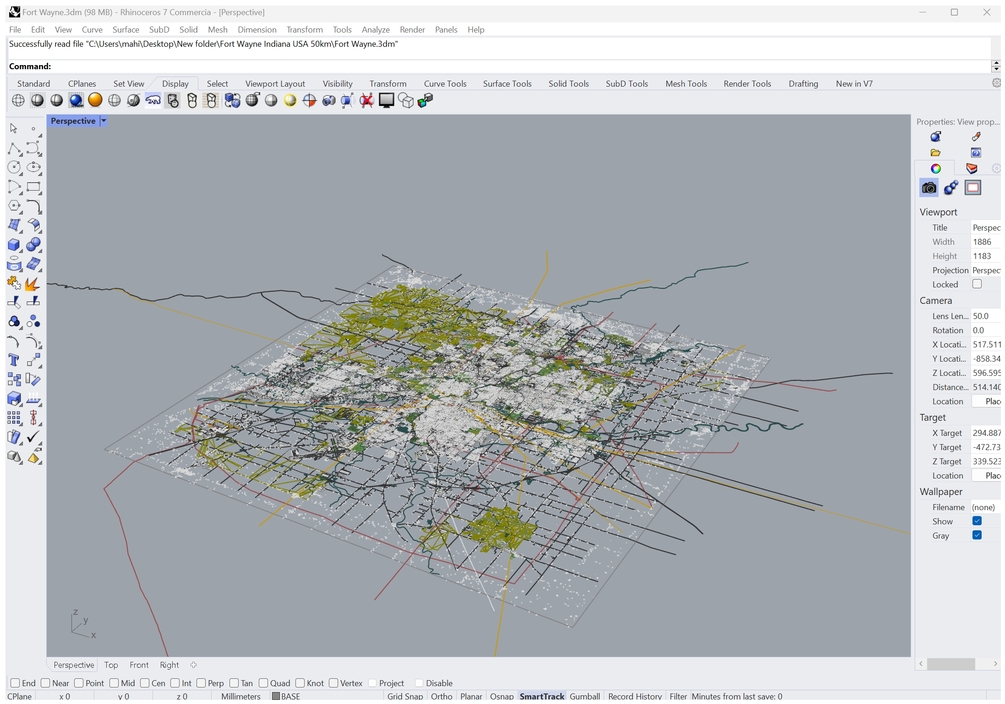Open the camera viewport properties icon
1005x704 pixels.
pos(929,188)
